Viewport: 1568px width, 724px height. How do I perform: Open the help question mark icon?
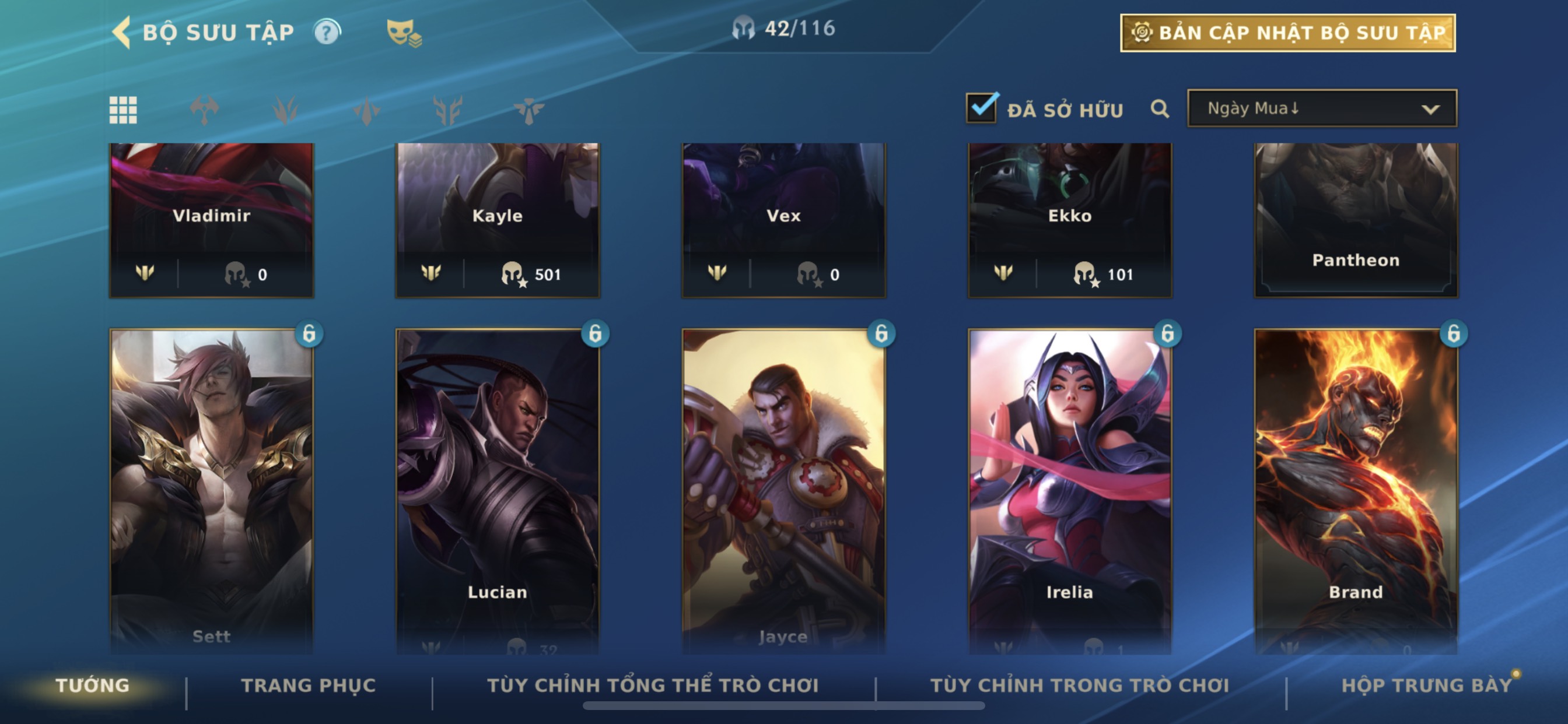point(327,32)
